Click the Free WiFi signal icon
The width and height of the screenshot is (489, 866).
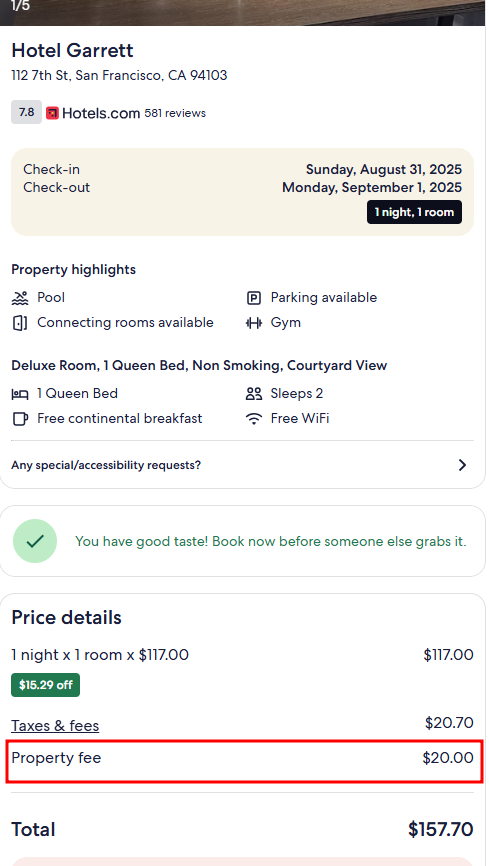[x=254, y=419]
